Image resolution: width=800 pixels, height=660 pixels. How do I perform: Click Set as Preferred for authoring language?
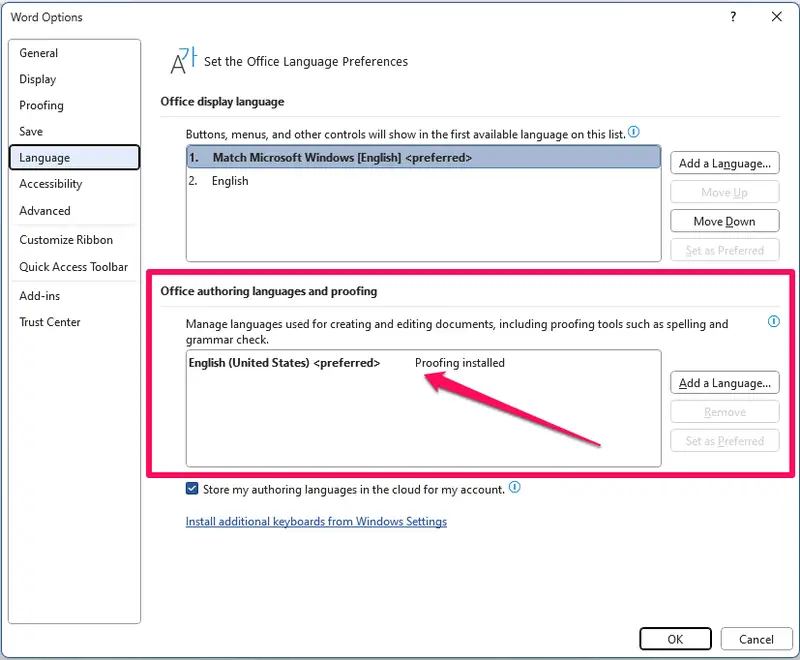tap(724, 440)
